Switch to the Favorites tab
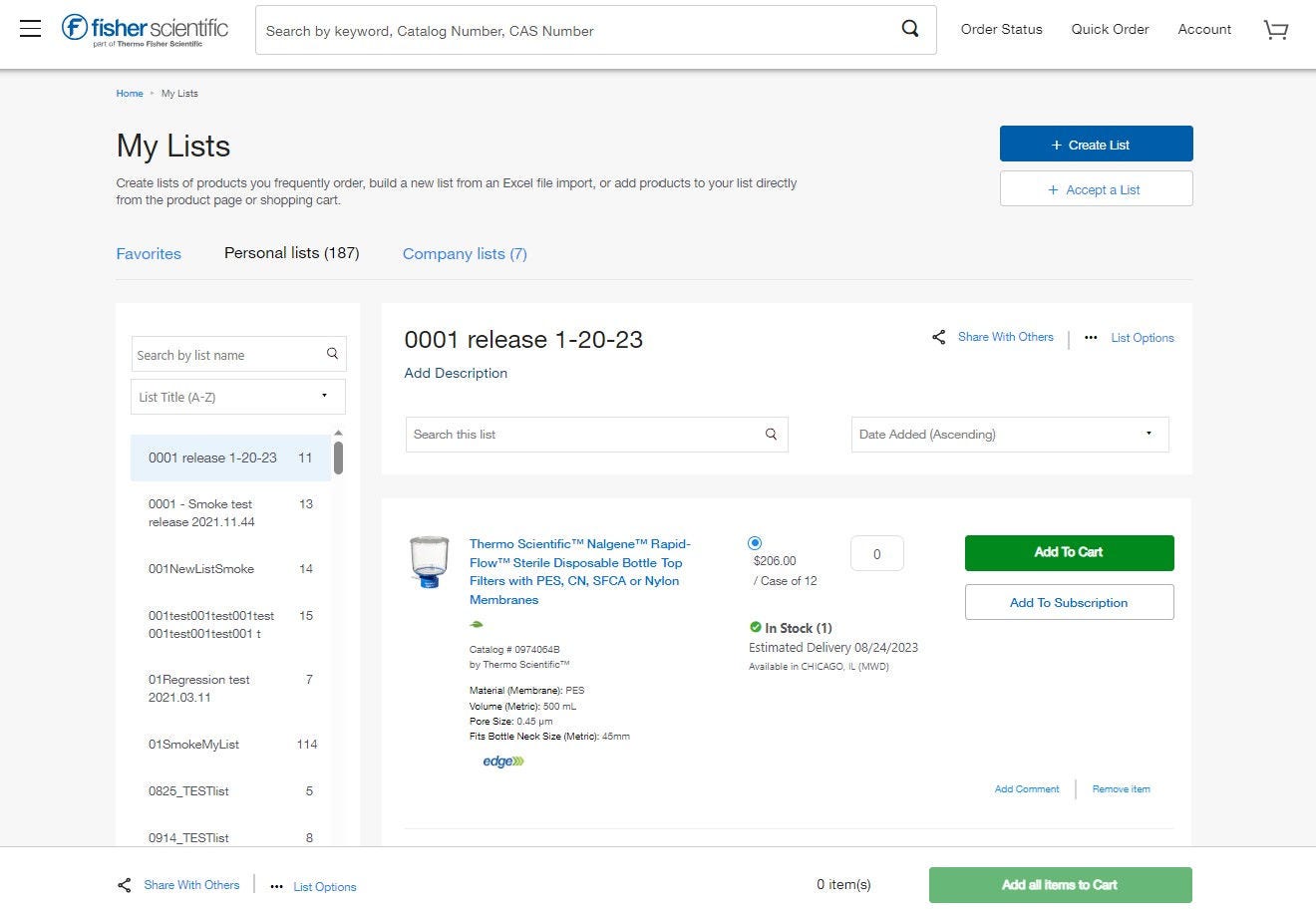This screenshot has height=914, width=1316. [x=149, y=253]
